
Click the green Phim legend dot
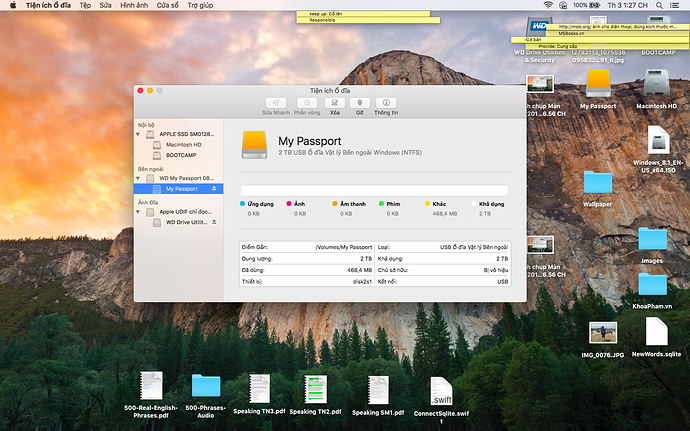pos(382,203)
